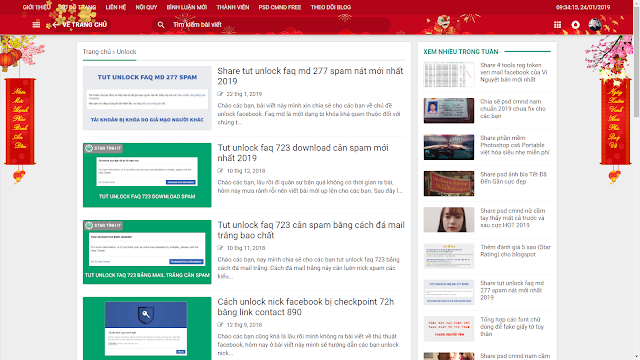
Task: Click edit icon beside 22 thg 1, 2019
Action: tap(220, 94)
